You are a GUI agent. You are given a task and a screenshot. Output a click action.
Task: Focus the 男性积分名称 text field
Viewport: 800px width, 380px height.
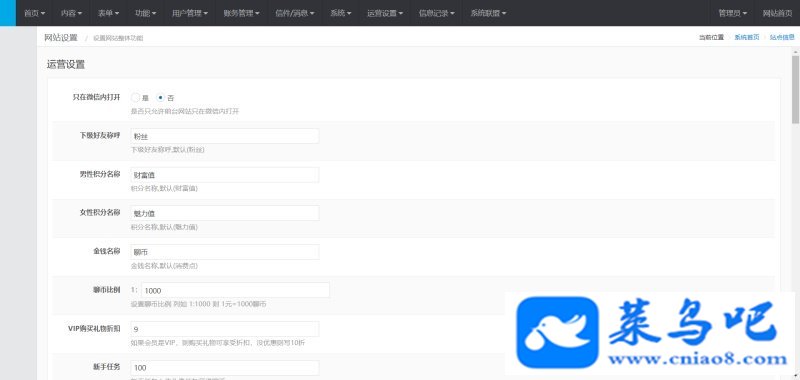click(x=225, y=175)
